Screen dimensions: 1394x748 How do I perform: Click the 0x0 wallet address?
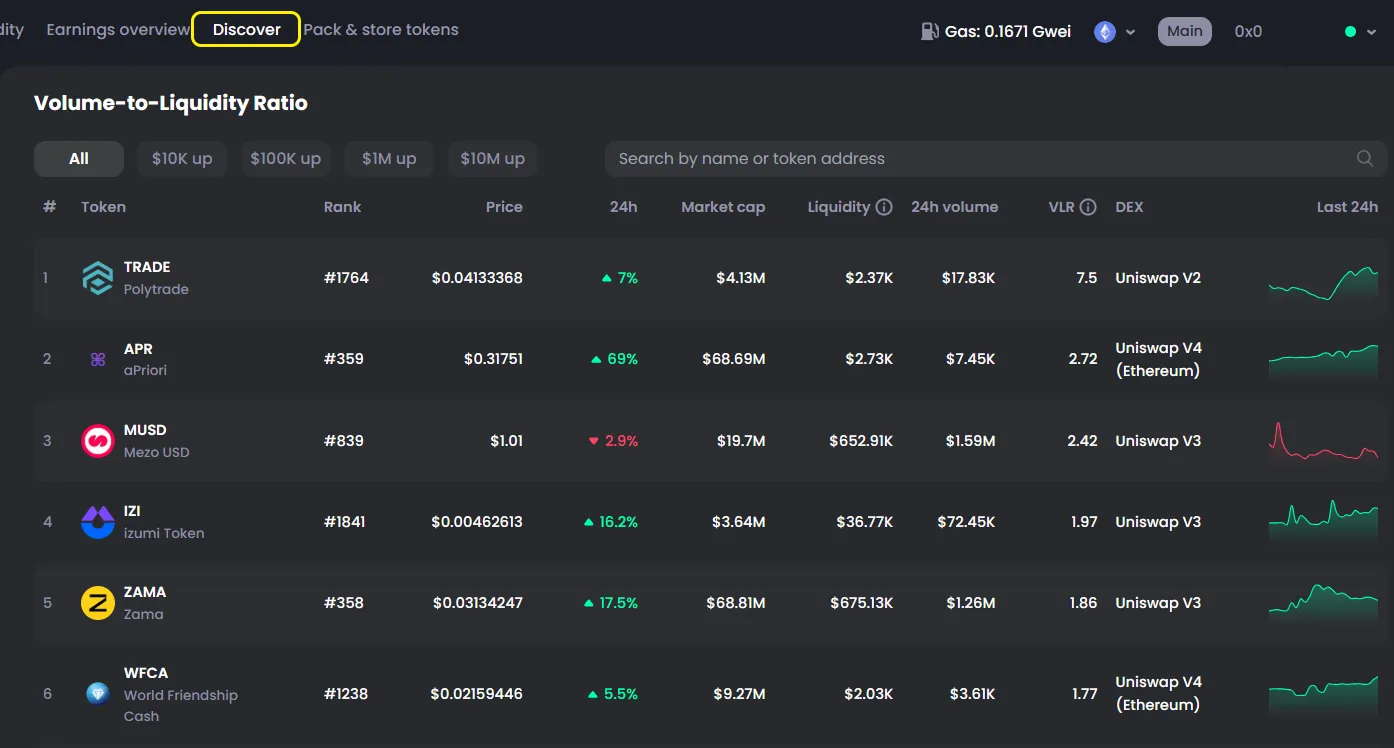coord(1248,31)
